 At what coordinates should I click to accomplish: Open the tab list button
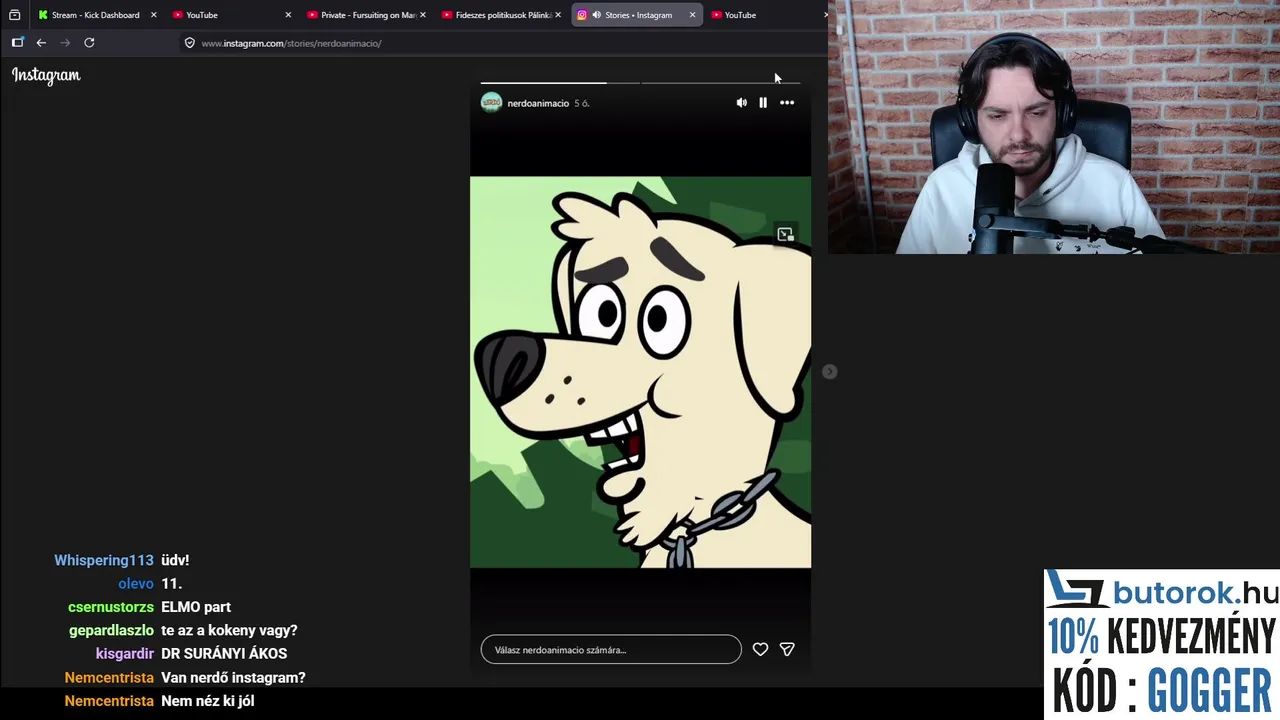point(14,15)
